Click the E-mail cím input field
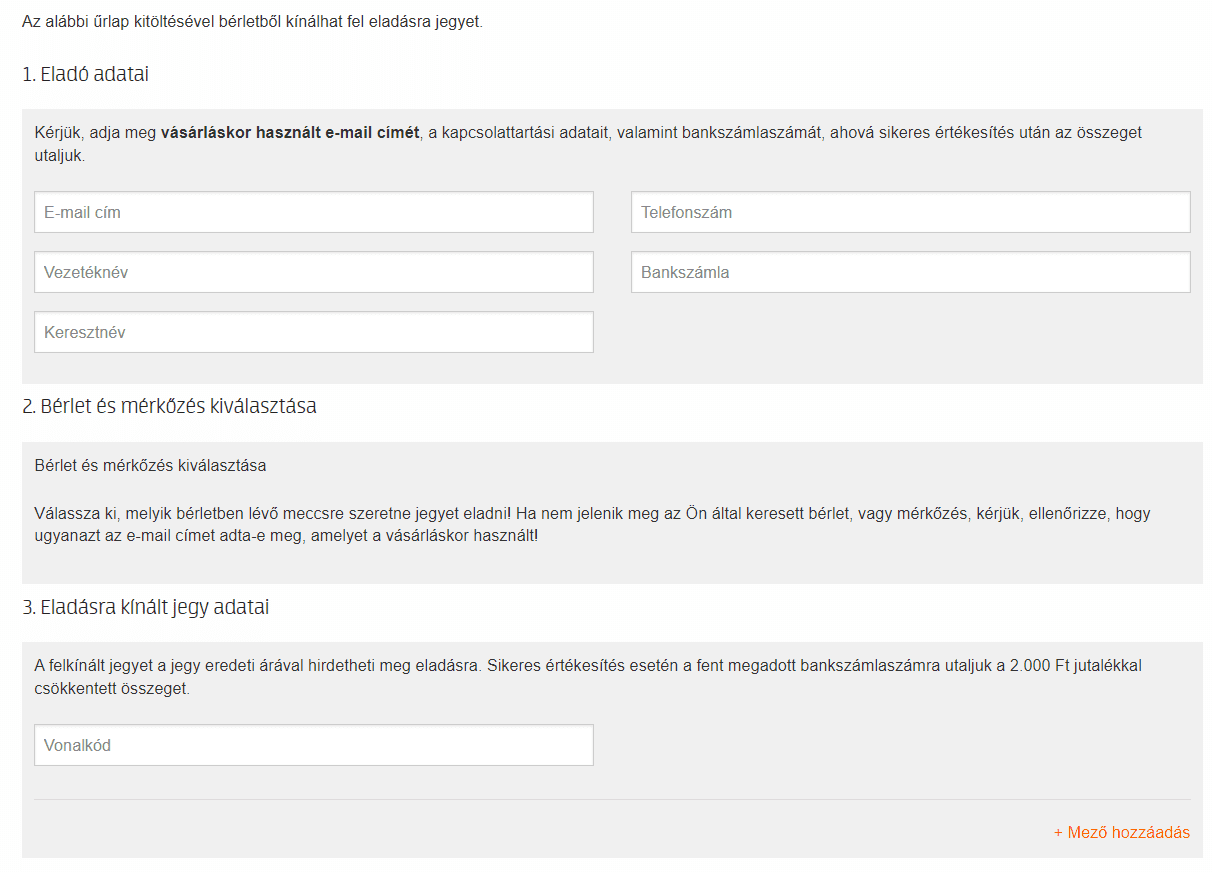 click(x=313, y=212)
